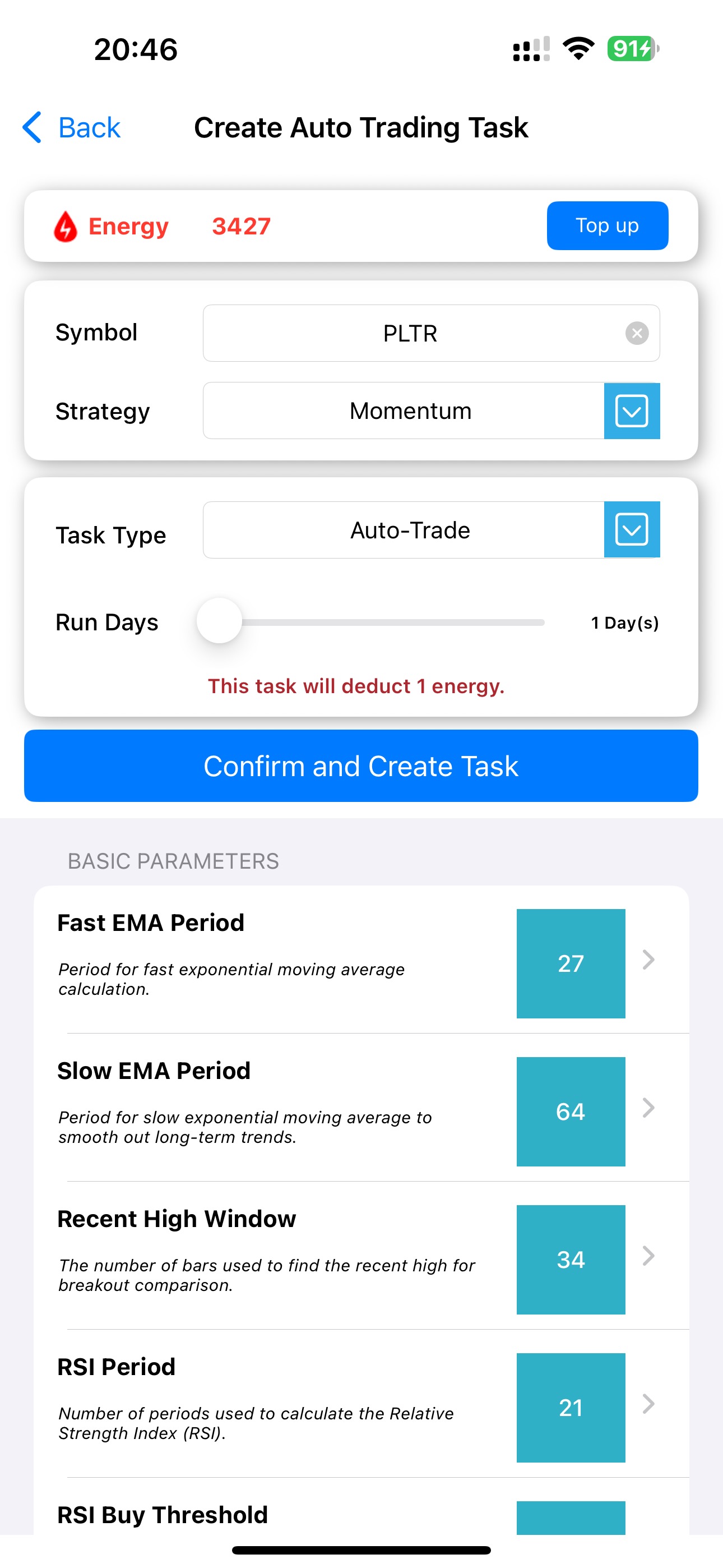The image size is (723, 1568).
Task: Tap the back chevron icon
Action: [33, 127]
